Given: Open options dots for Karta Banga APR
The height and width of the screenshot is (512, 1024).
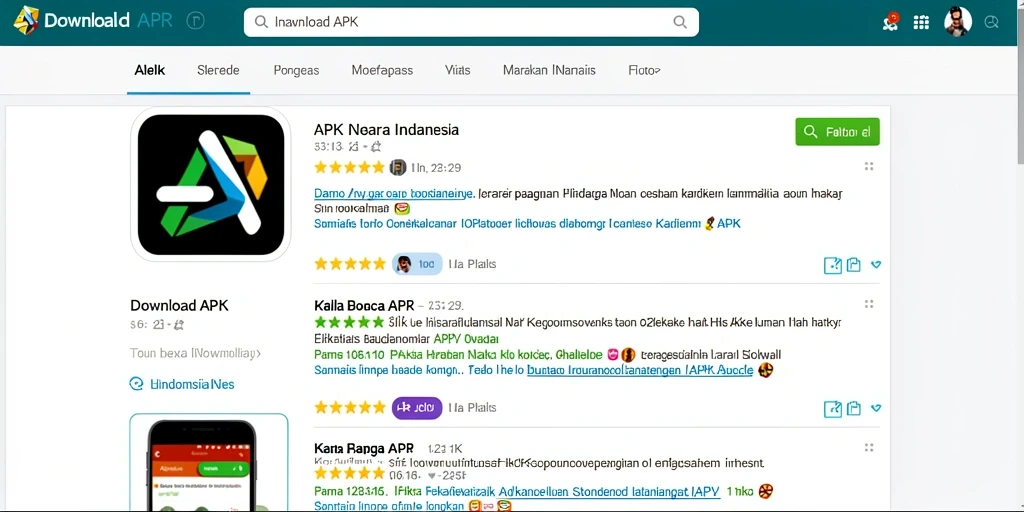Looking at the screenshot, I should (869, 447).
